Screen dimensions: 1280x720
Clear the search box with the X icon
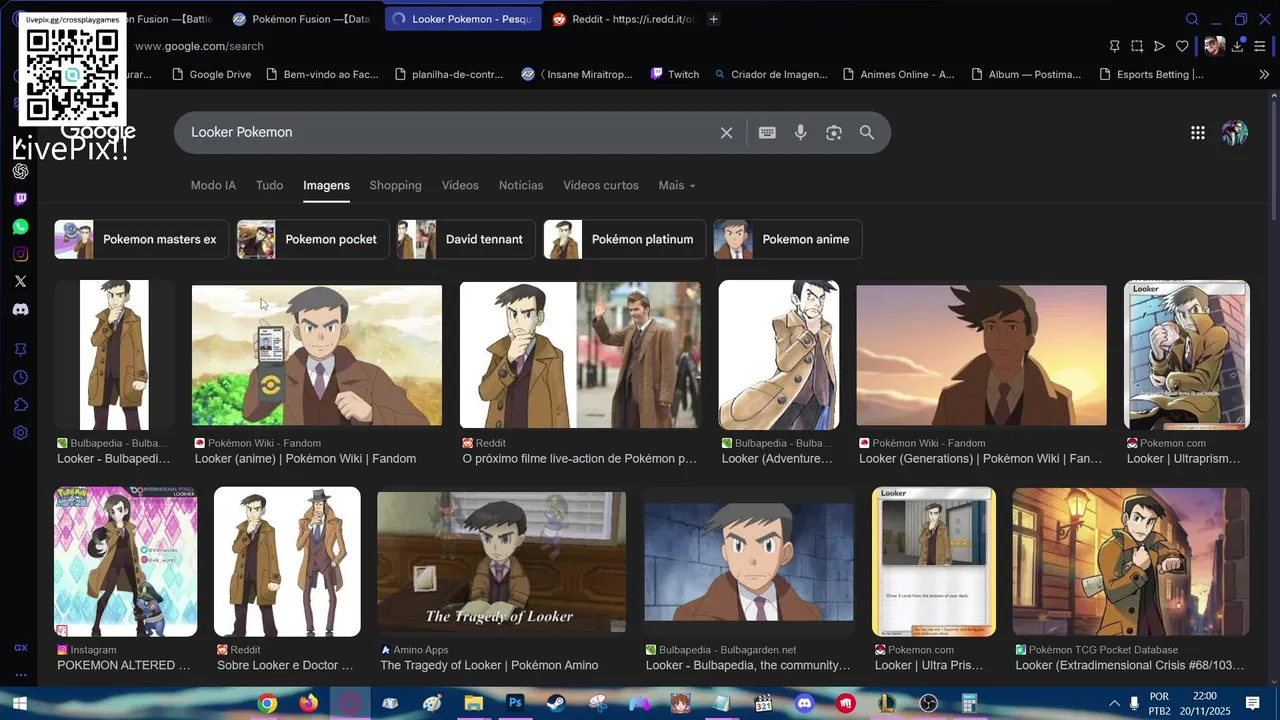[x=727, y=133]
